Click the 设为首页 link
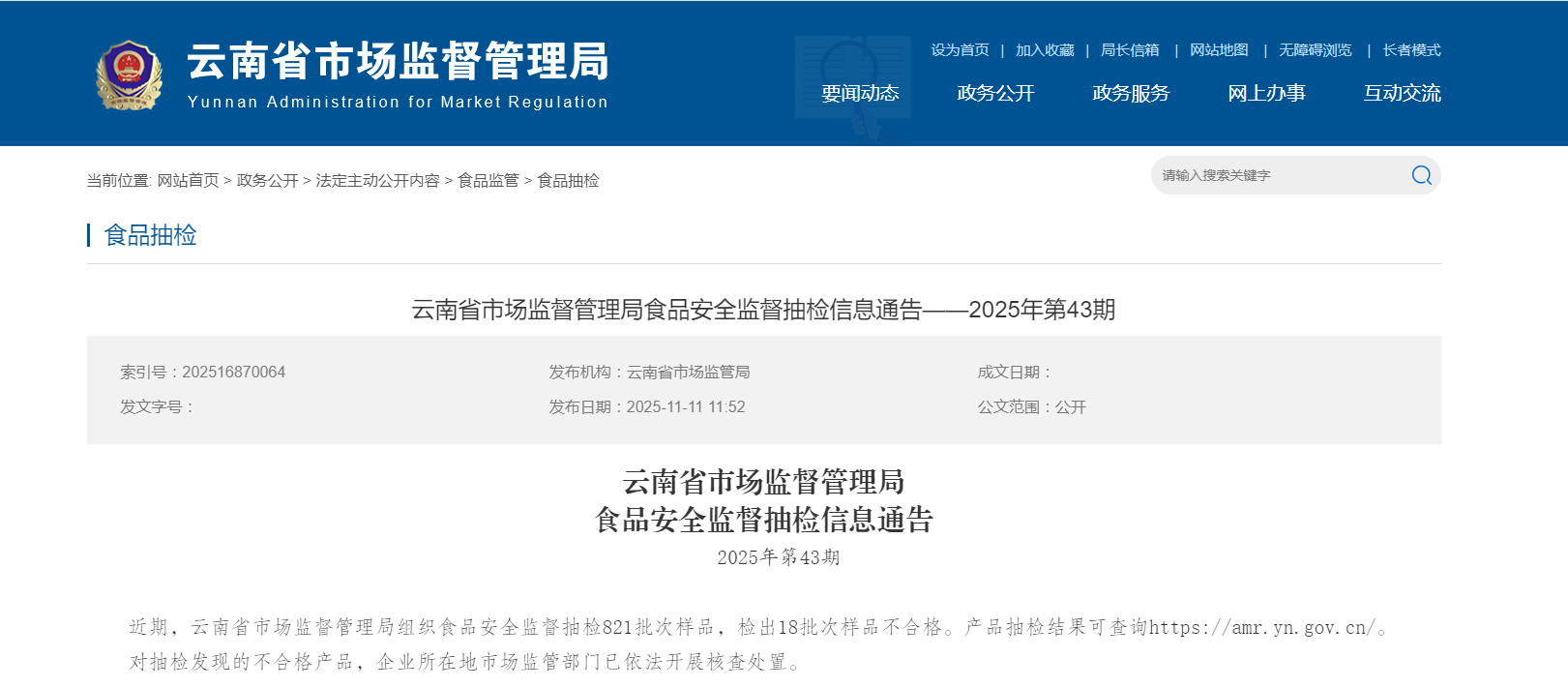This screenshot has height=688, width=1568. coord(960,50)
